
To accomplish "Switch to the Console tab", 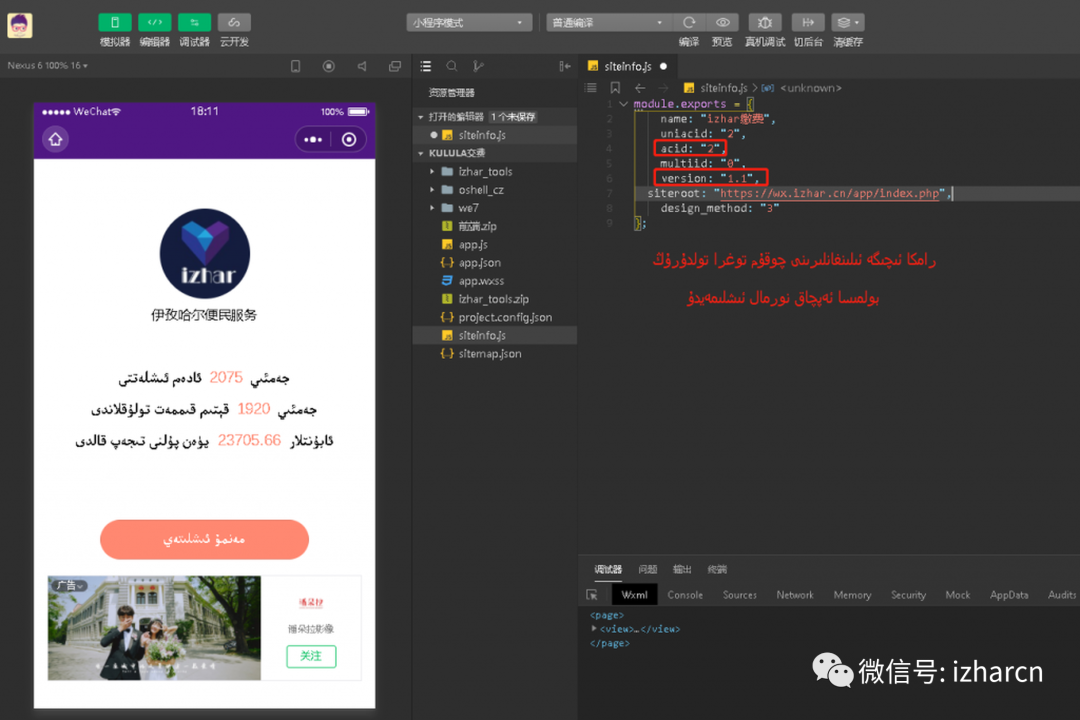I will (685, 595).
